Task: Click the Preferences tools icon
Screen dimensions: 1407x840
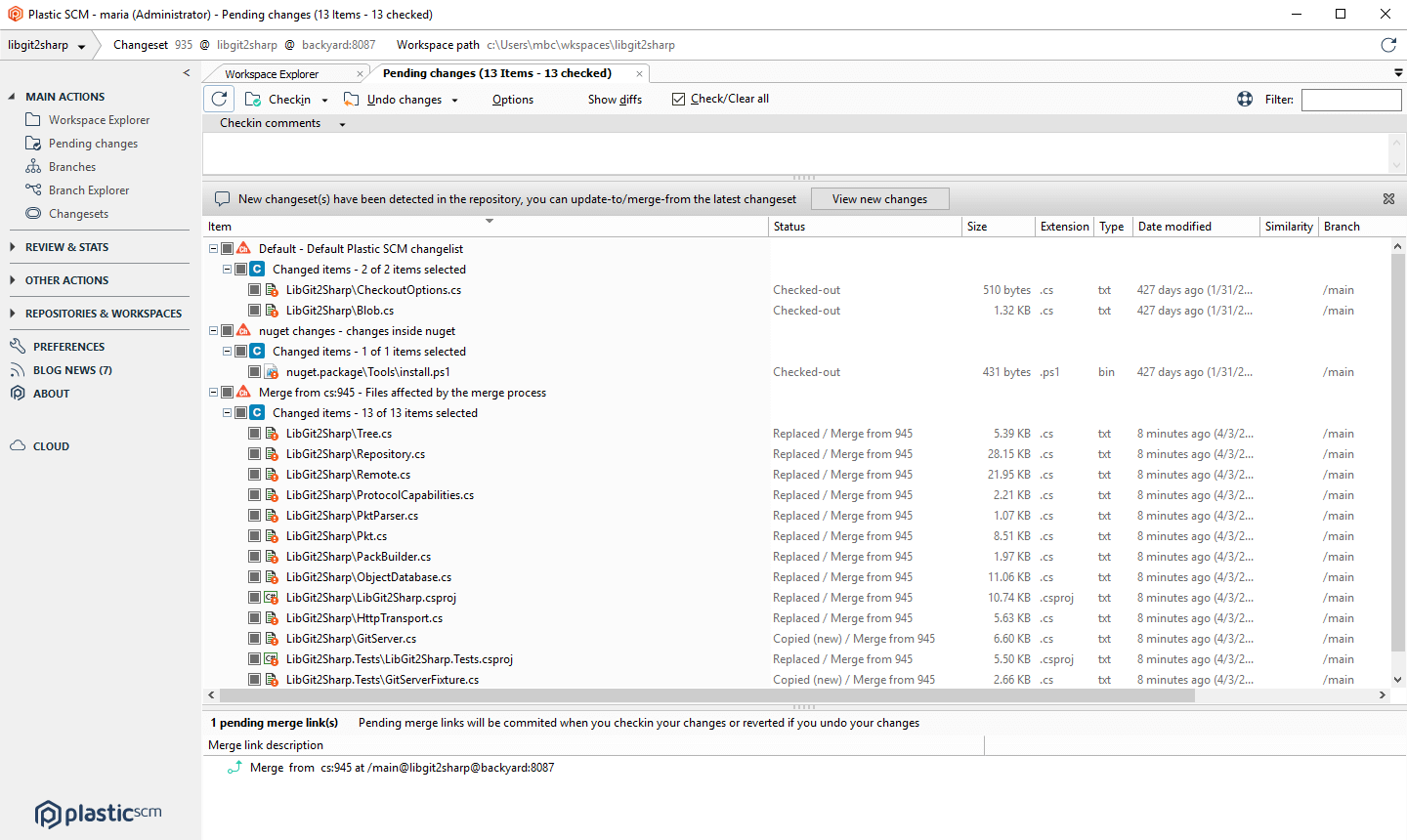Action: coord(18,347)
